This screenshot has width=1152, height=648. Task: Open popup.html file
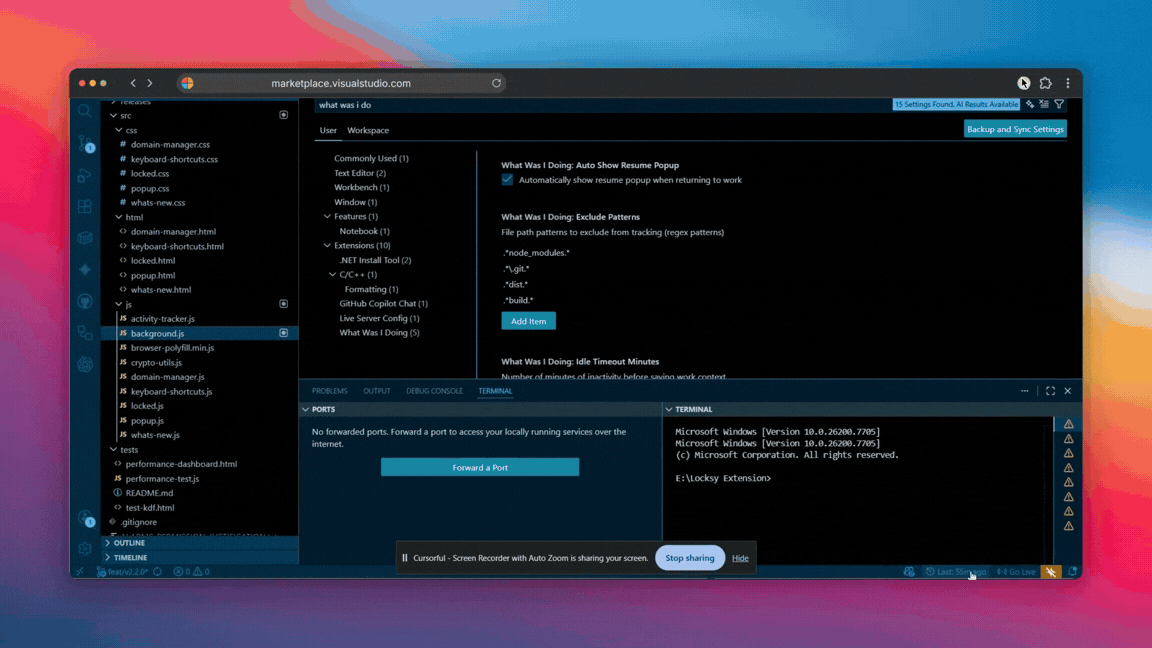[x=153, y=276]
